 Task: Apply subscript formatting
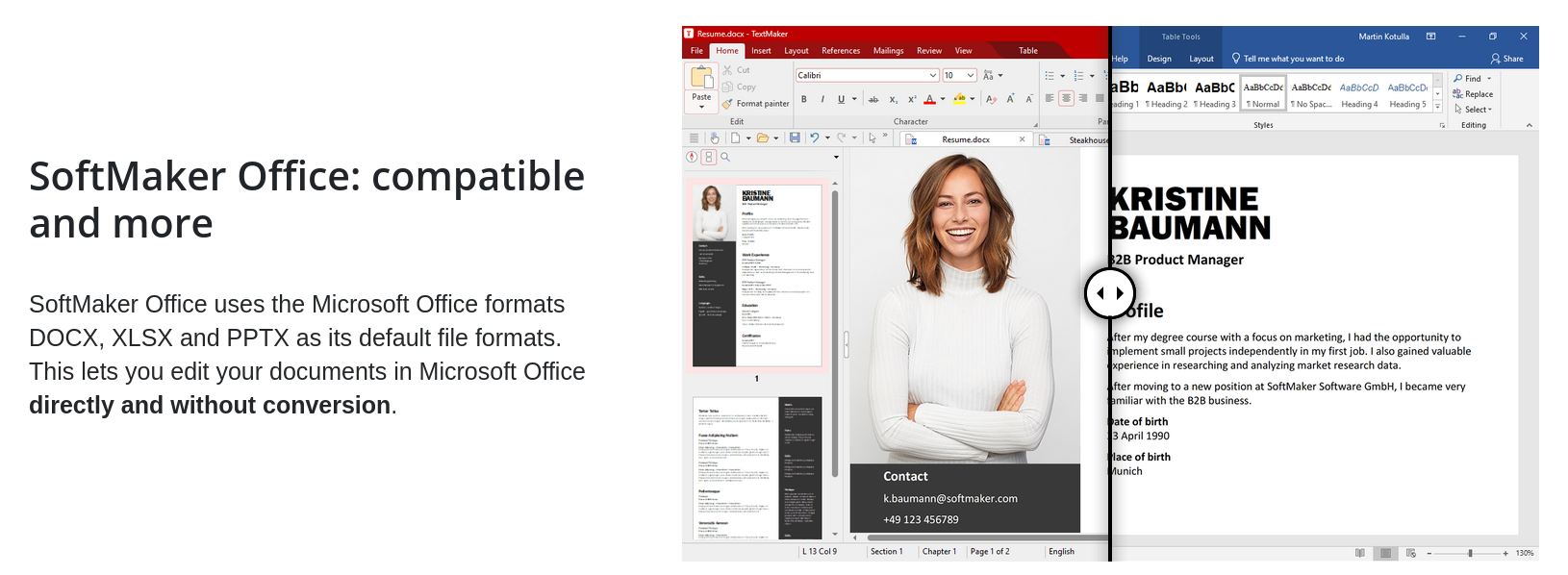[894, 99]
